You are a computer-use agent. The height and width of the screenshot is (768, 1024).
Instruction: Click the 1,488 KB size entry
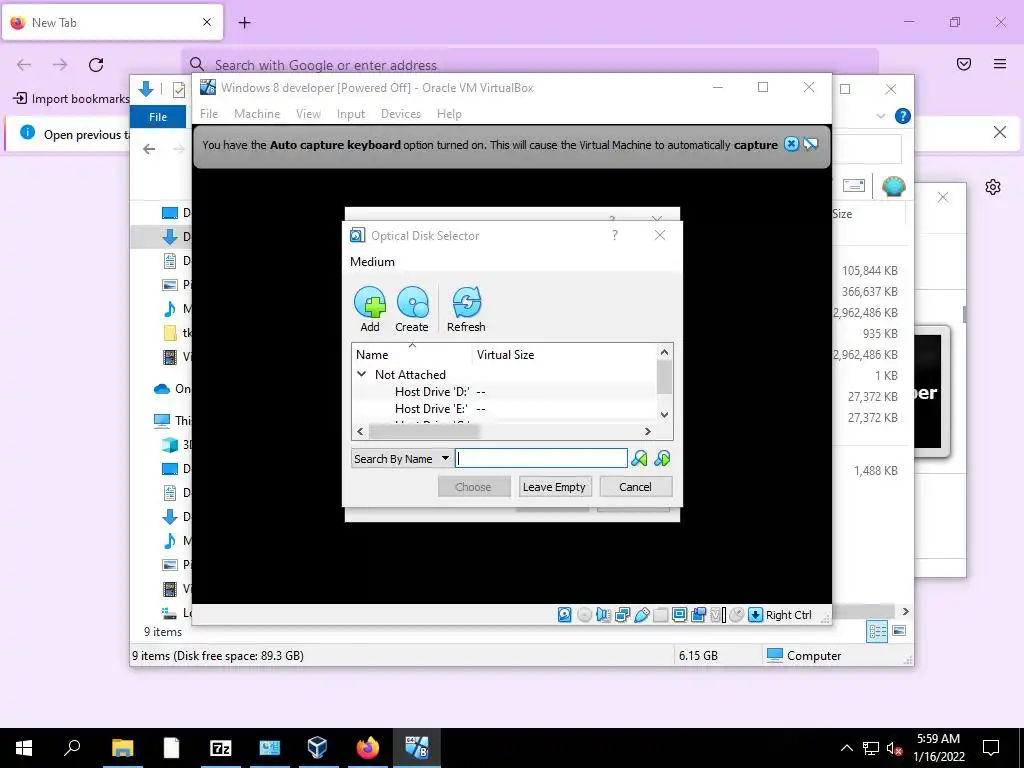point(876,470)
